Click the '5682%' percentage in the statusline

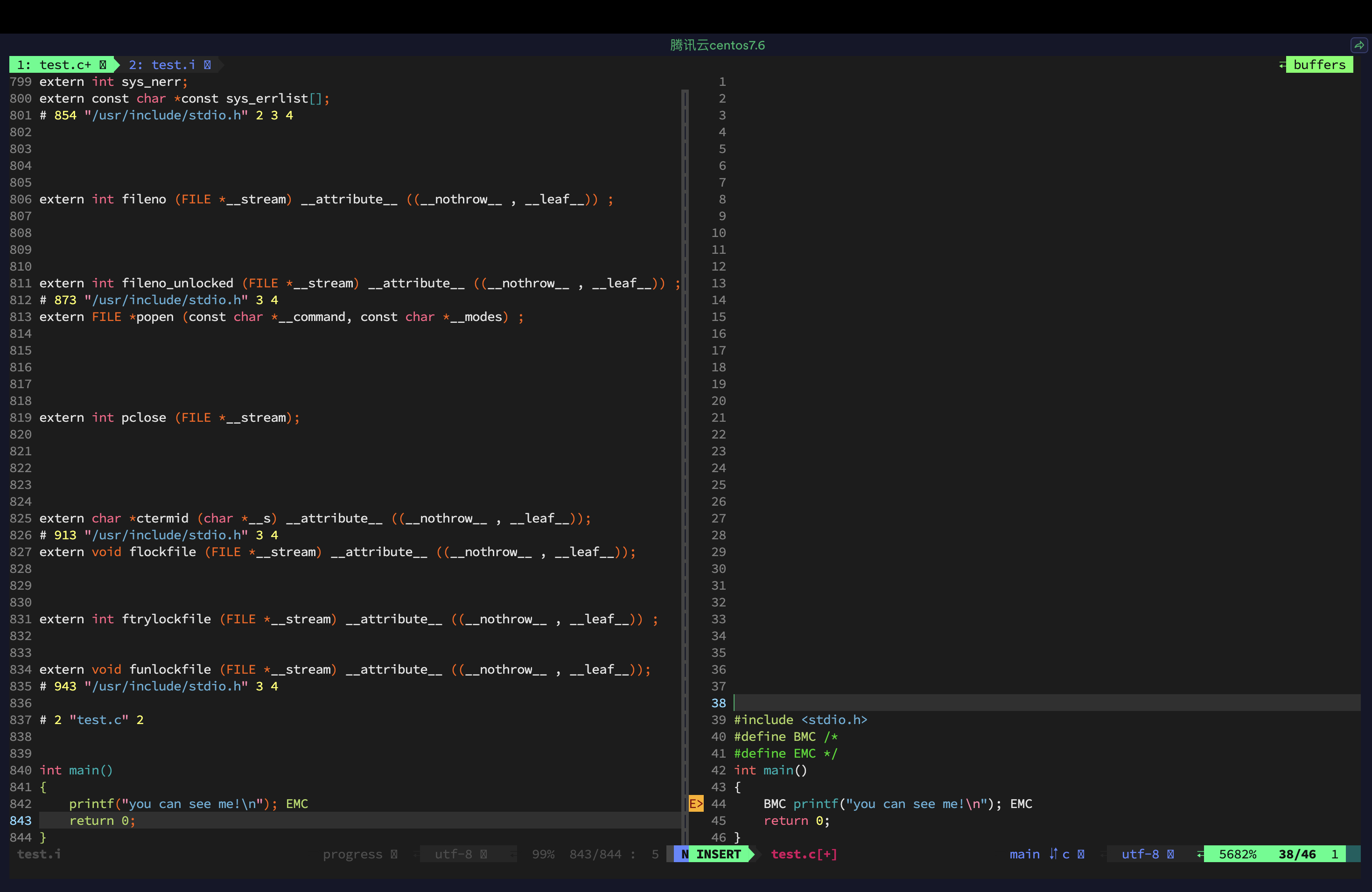[1237, 854]
